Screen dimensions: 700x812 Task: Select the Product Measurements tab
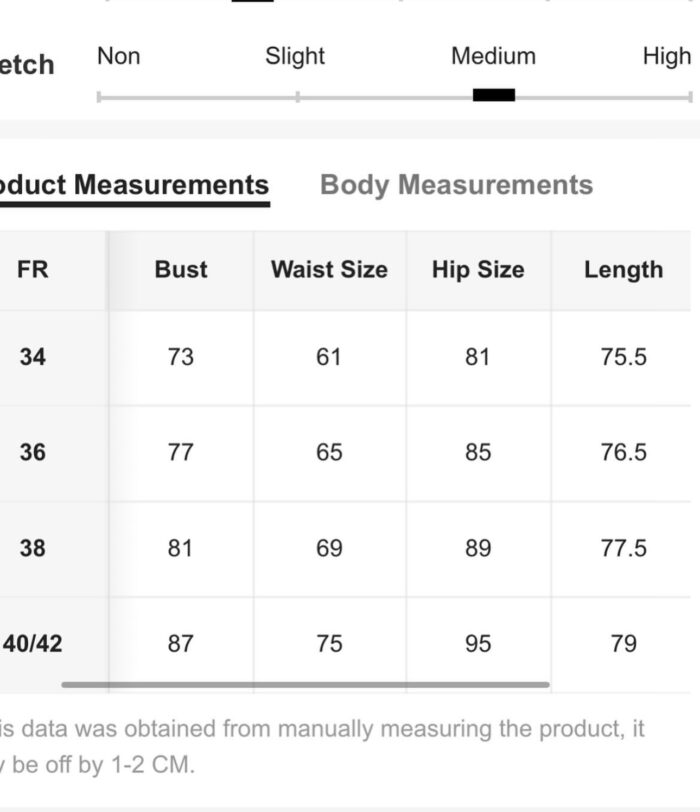(135, 185)
